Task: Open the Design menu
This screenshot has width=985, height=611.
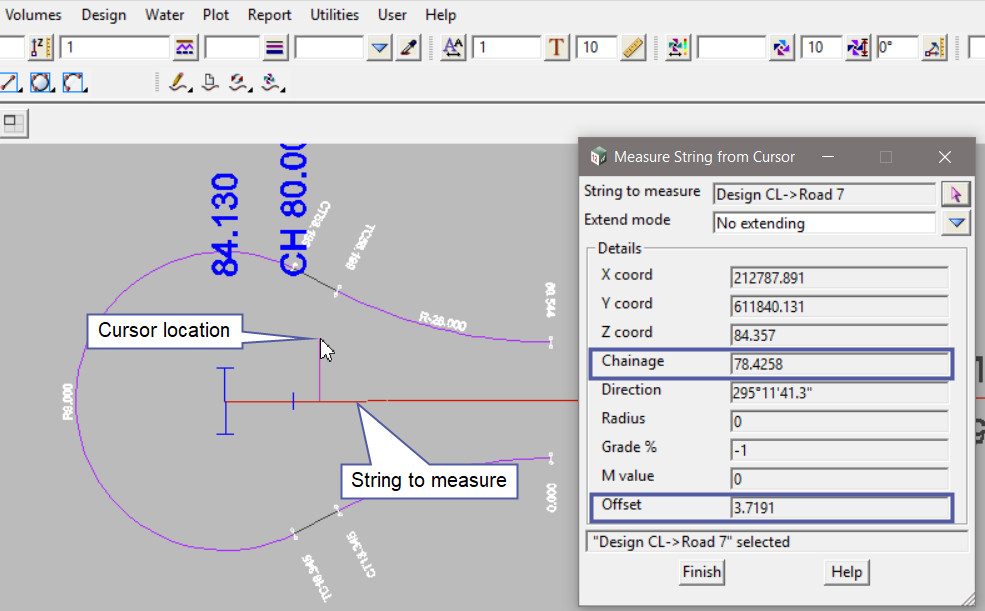Action: [x=103, y=15]
